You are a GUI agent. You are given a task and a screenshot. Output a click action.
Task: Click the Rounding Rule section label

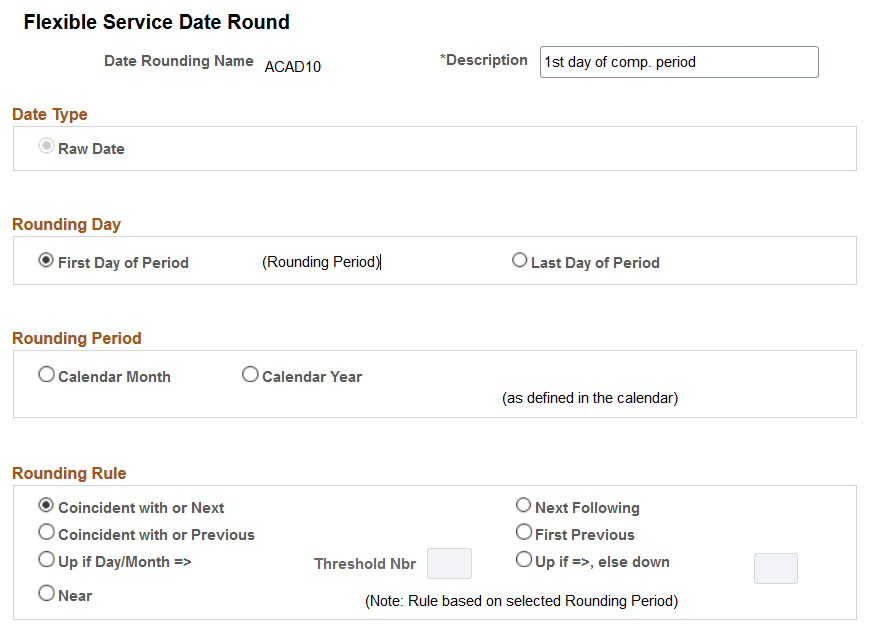(x=69, y=474)
